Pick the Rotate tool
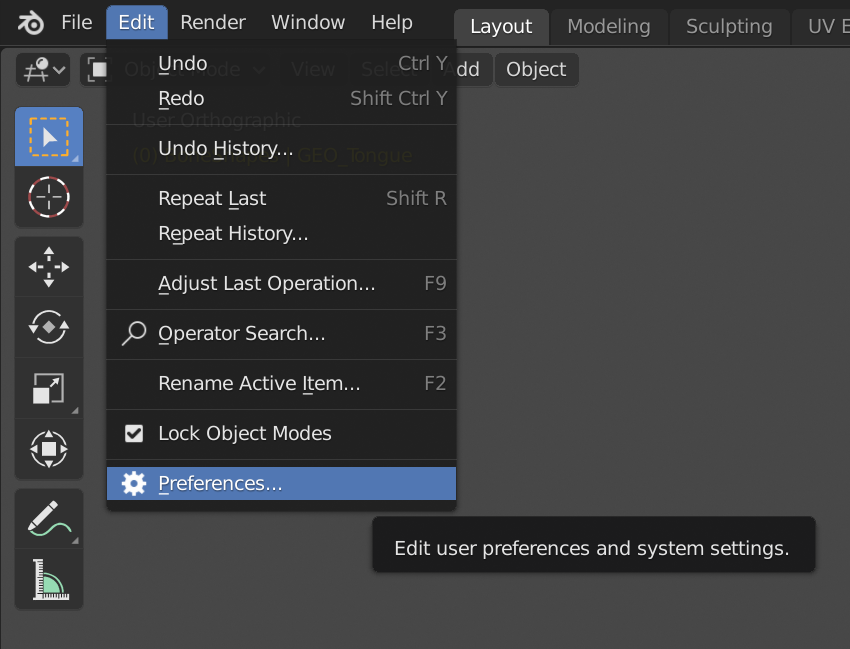Screen dimensions: 850x649 [x=49, y=327]
